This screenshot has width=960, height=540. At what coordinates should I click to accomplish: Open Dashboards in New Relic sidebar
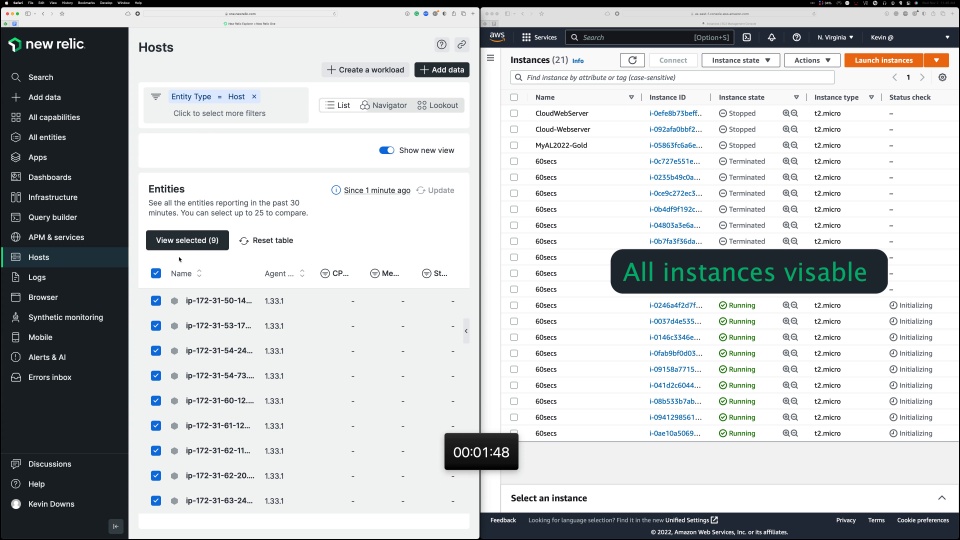(x=49, y=177)
